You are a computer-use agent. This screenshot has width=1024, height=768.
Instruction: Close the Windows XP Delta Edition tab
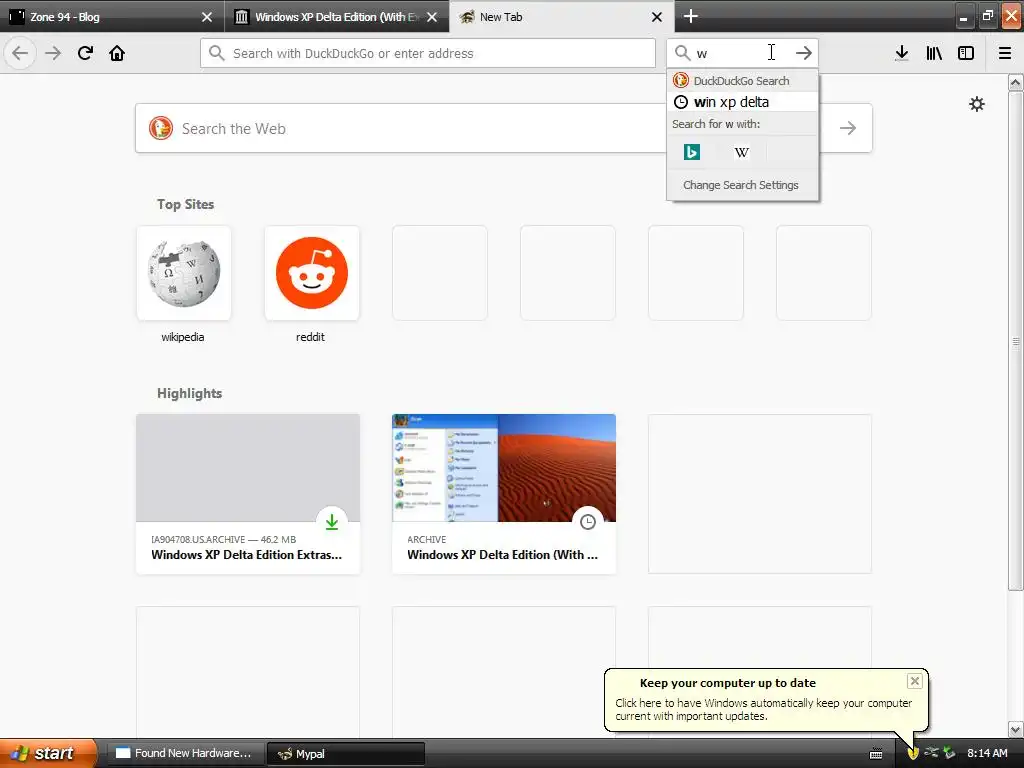pyautogui.click(x=432, y=17)
